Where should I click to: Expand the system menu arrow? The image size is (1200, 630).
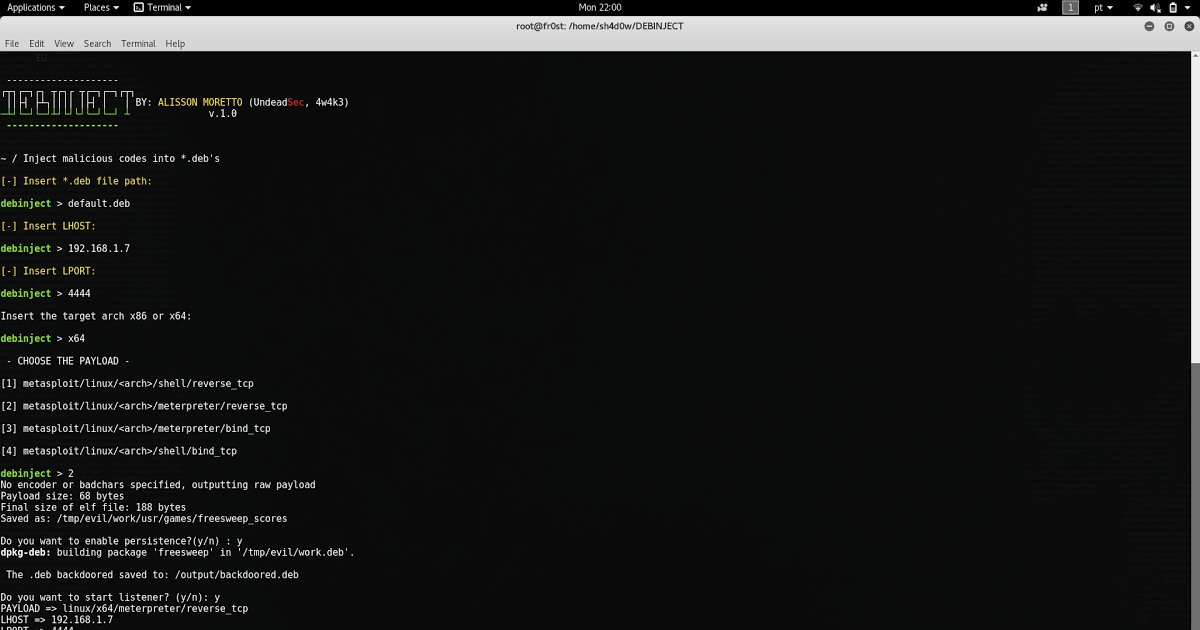point(1187,7)
